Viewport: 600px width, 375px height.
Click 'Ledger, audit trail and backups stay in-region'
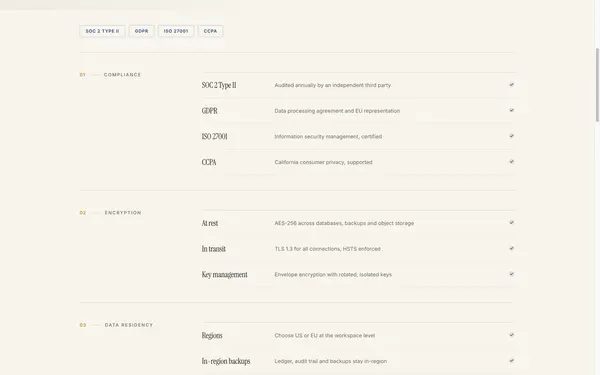click(x=331, y=361)
